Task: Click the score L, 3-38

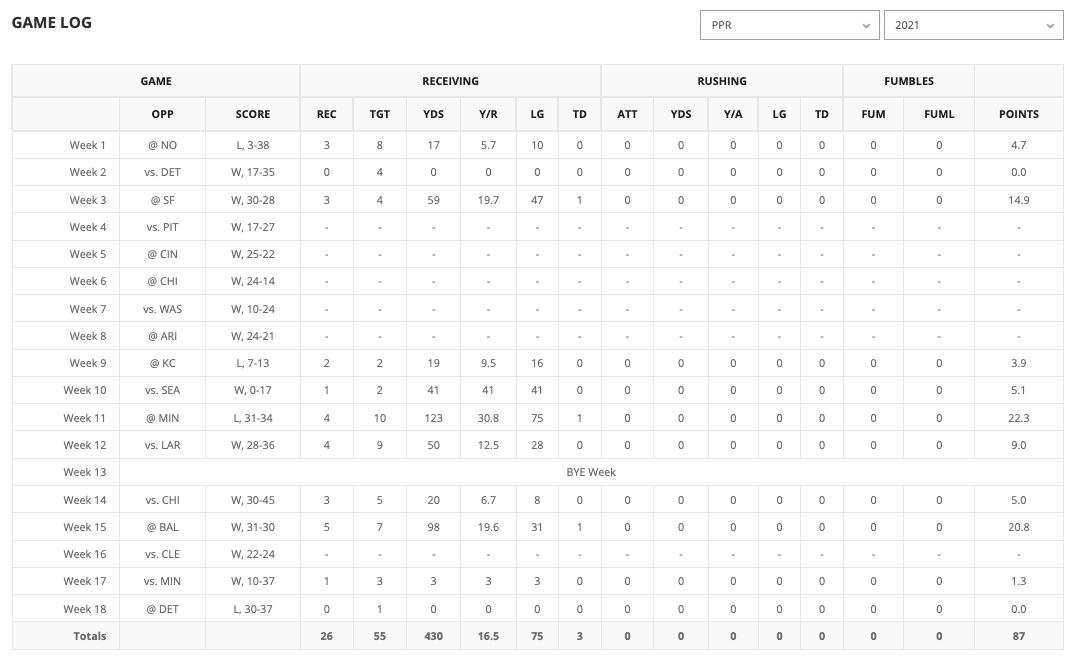Action: click(x=253, y=145)
